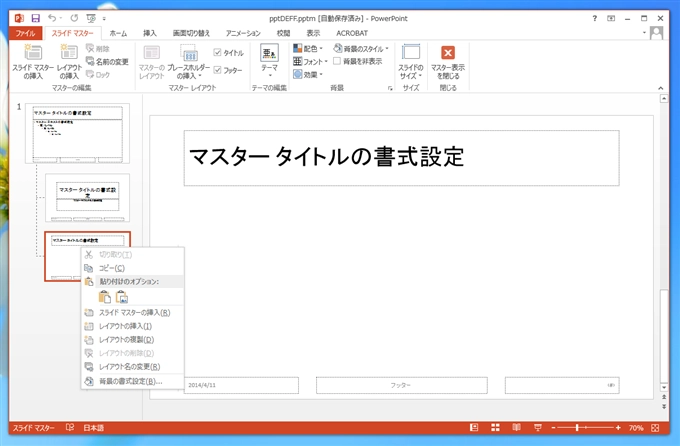
Task: Switch to the アニメーション tab
Action: click(243, 33)
